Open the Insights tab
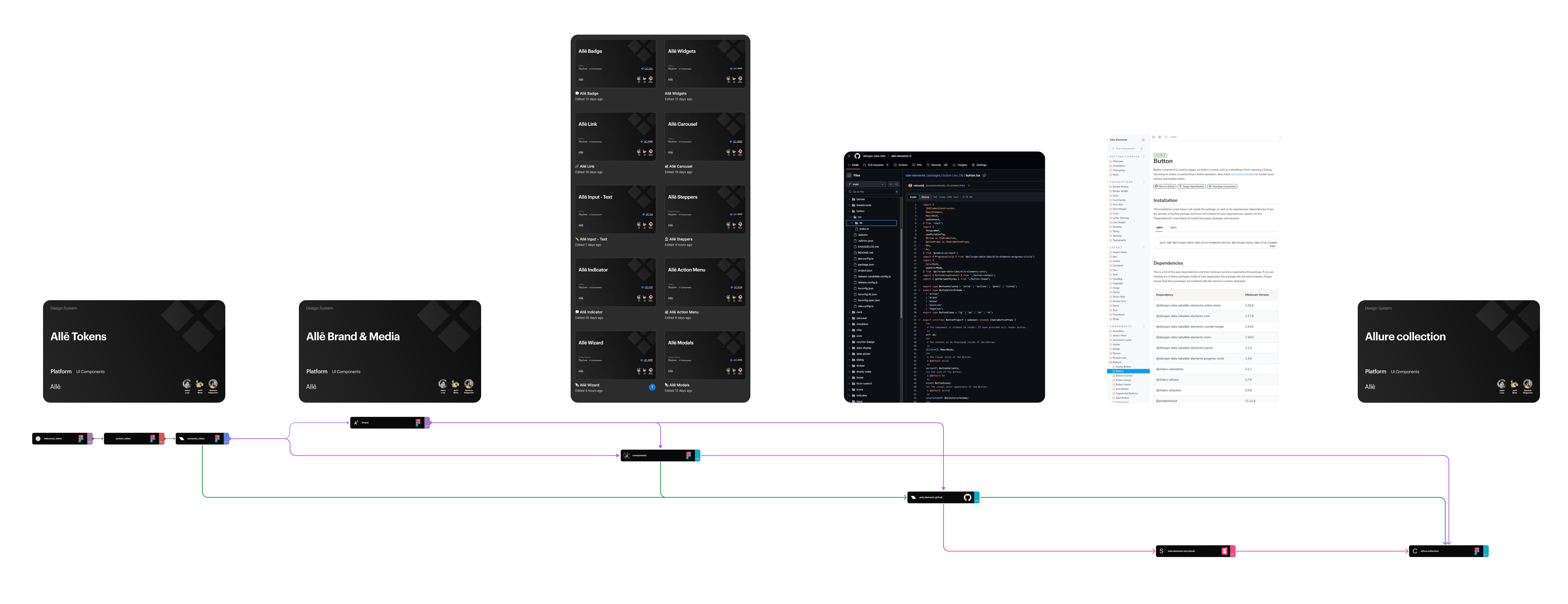Viewport: 1568px width, 604px height. 960,165
